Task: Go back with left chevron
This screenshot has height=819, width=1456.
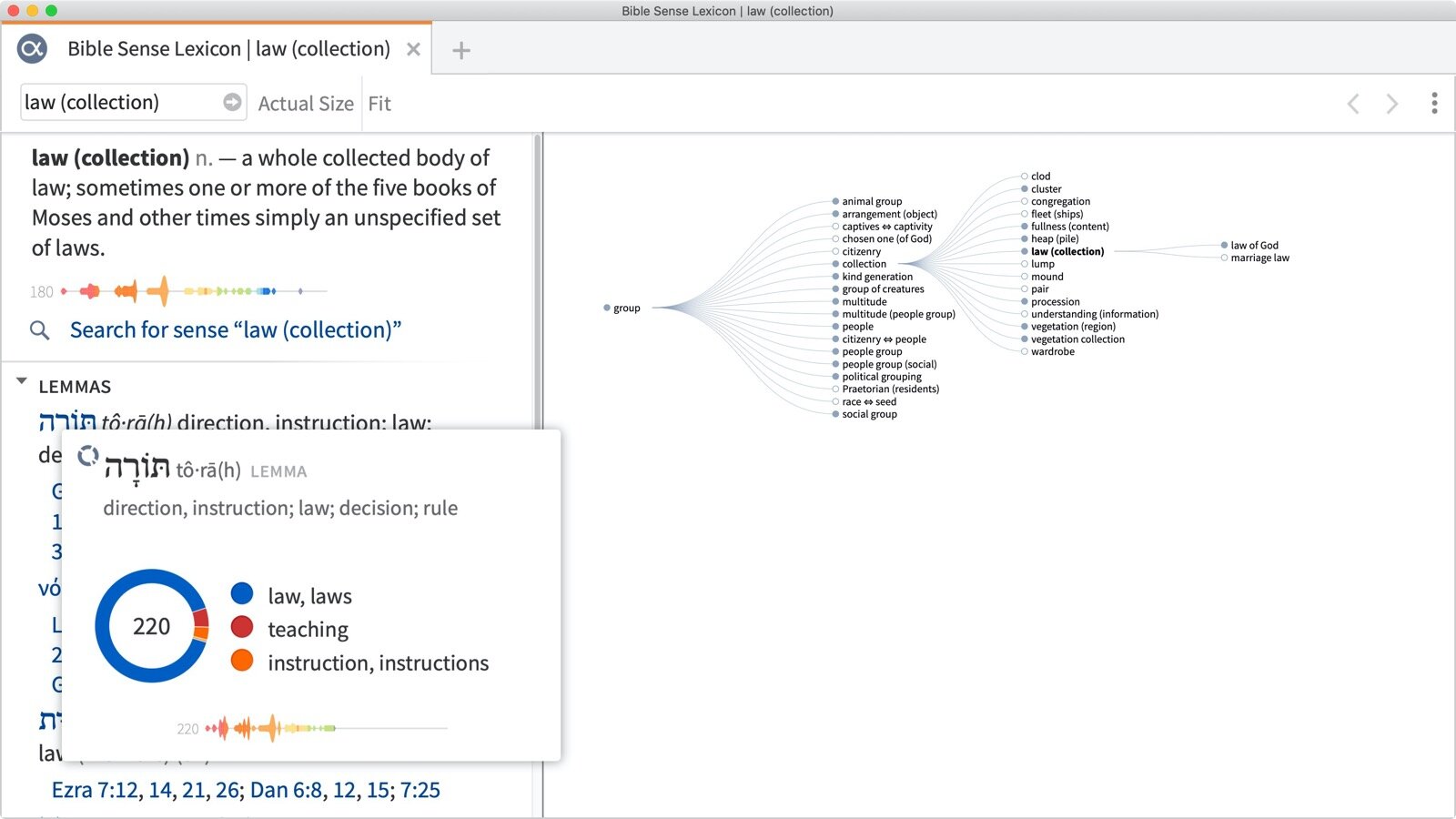Action: [x=1353, y=104]
